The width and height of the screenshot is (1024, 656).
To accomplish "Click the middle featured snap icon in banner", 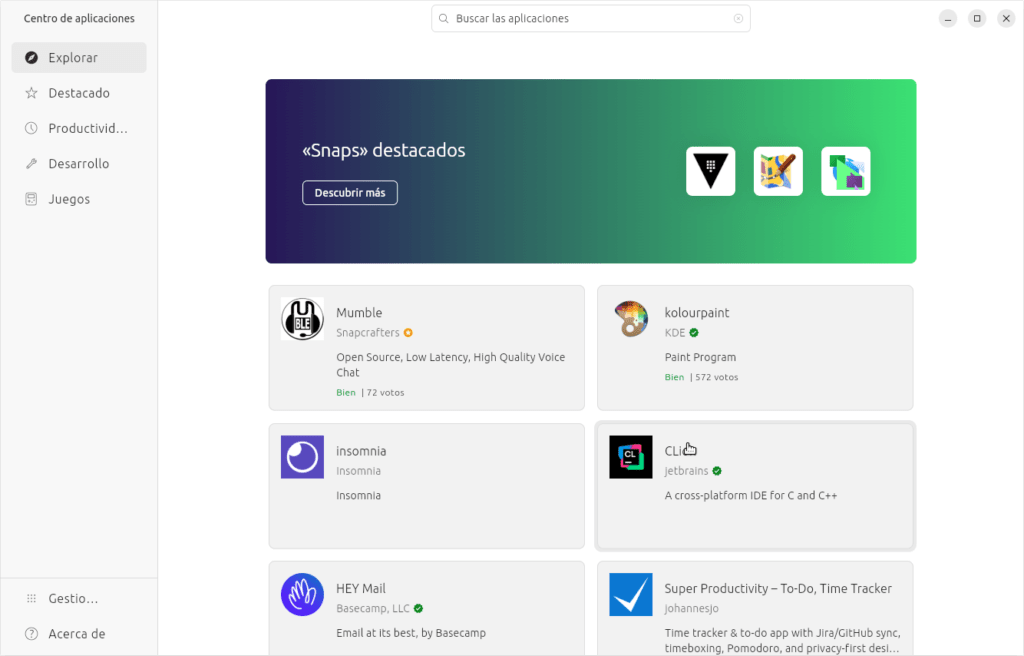I will [778, 171].
